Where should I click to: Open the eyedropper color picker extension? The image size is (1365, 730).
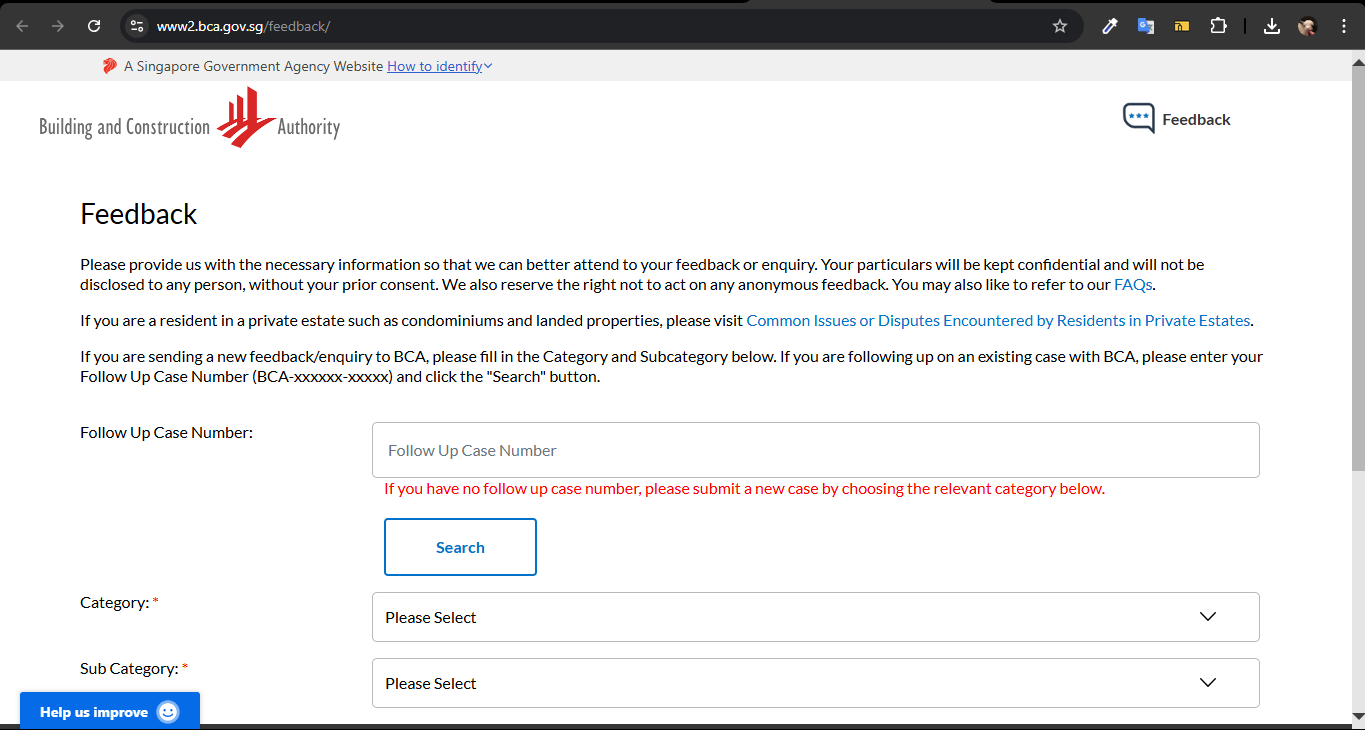(x=1110, y=26)
